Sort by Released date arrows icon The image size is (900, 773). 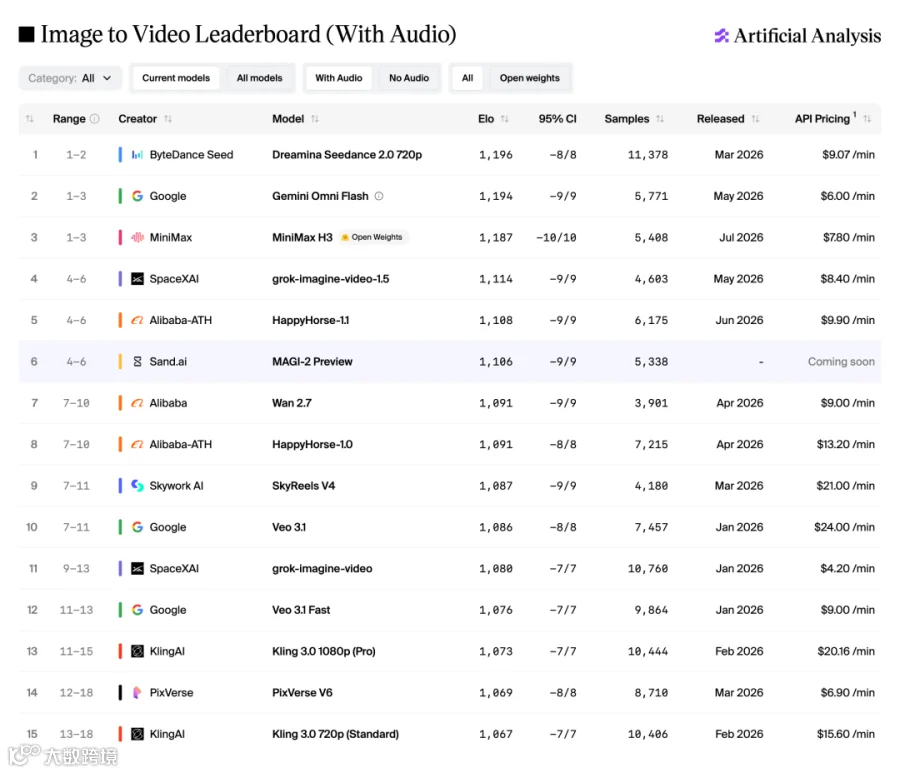(755, 119)
